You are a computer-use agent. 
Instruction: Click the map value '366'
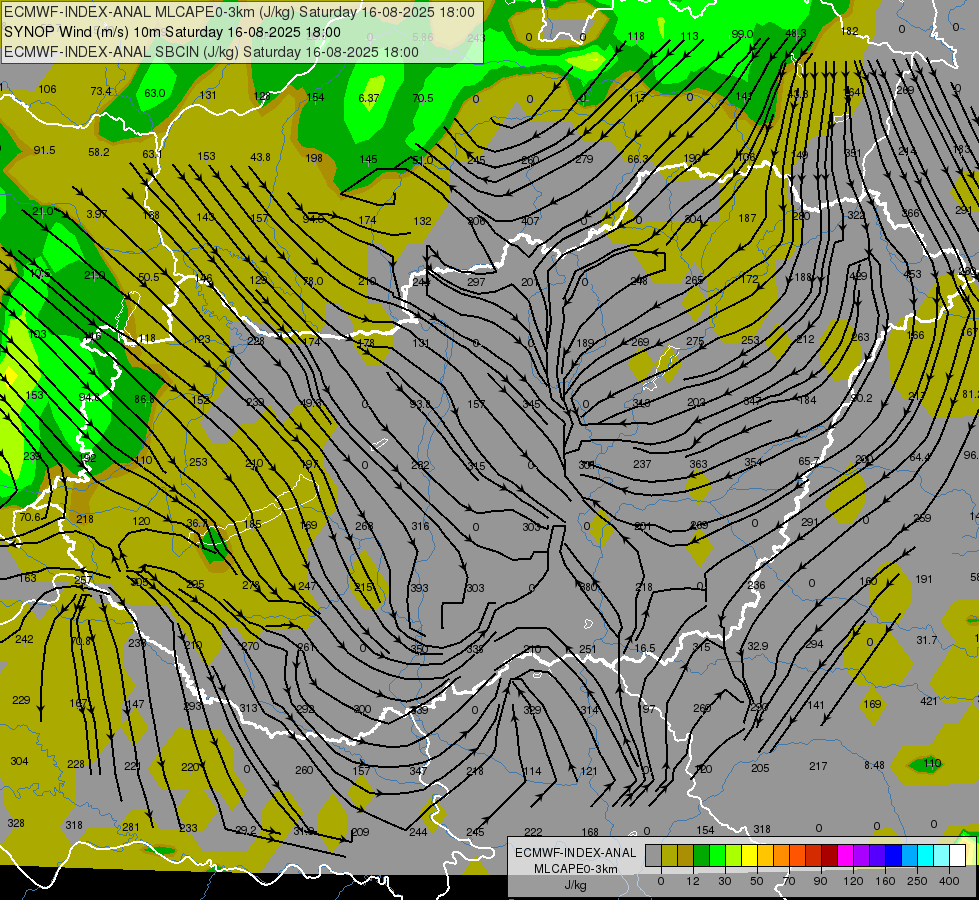910,213
